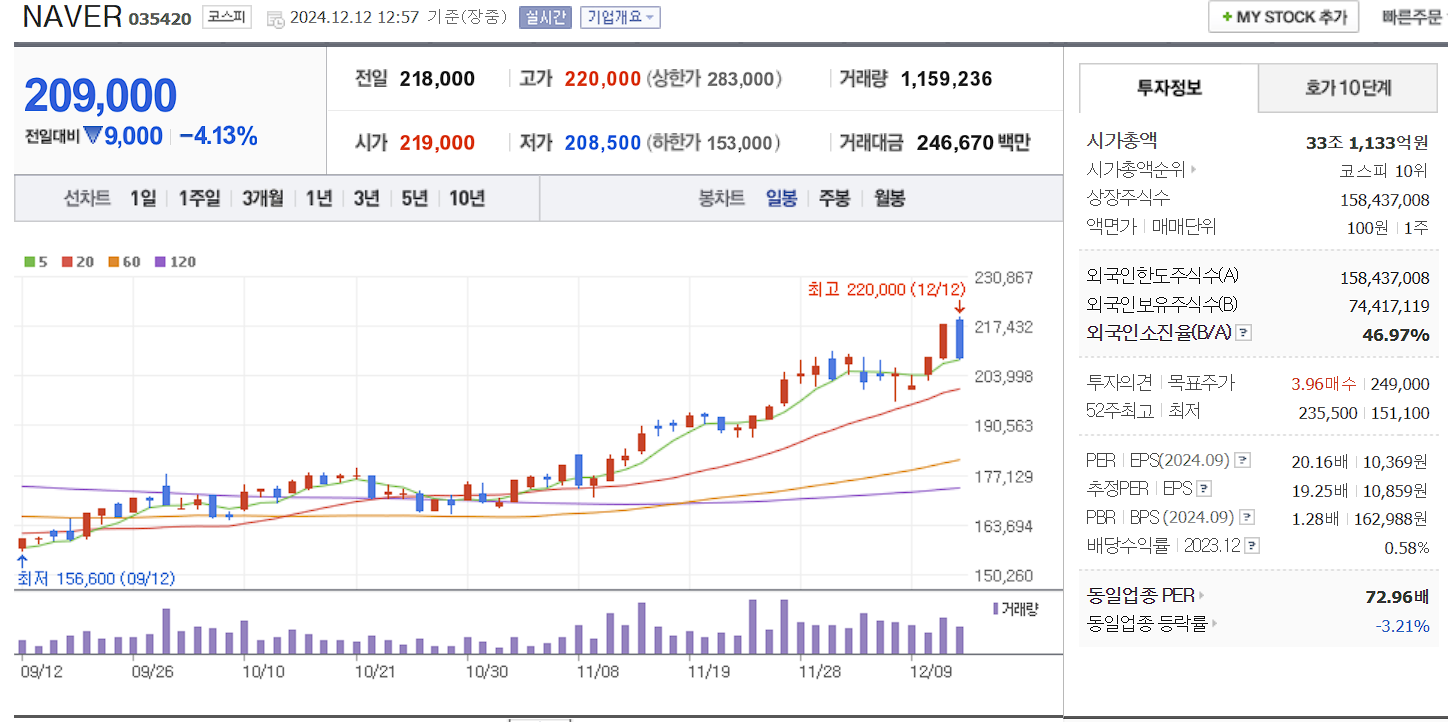Expand the 동일업종 PER arrow
The width and height of the screenshot is (1448, 722).
click(x=1201, y=595)
